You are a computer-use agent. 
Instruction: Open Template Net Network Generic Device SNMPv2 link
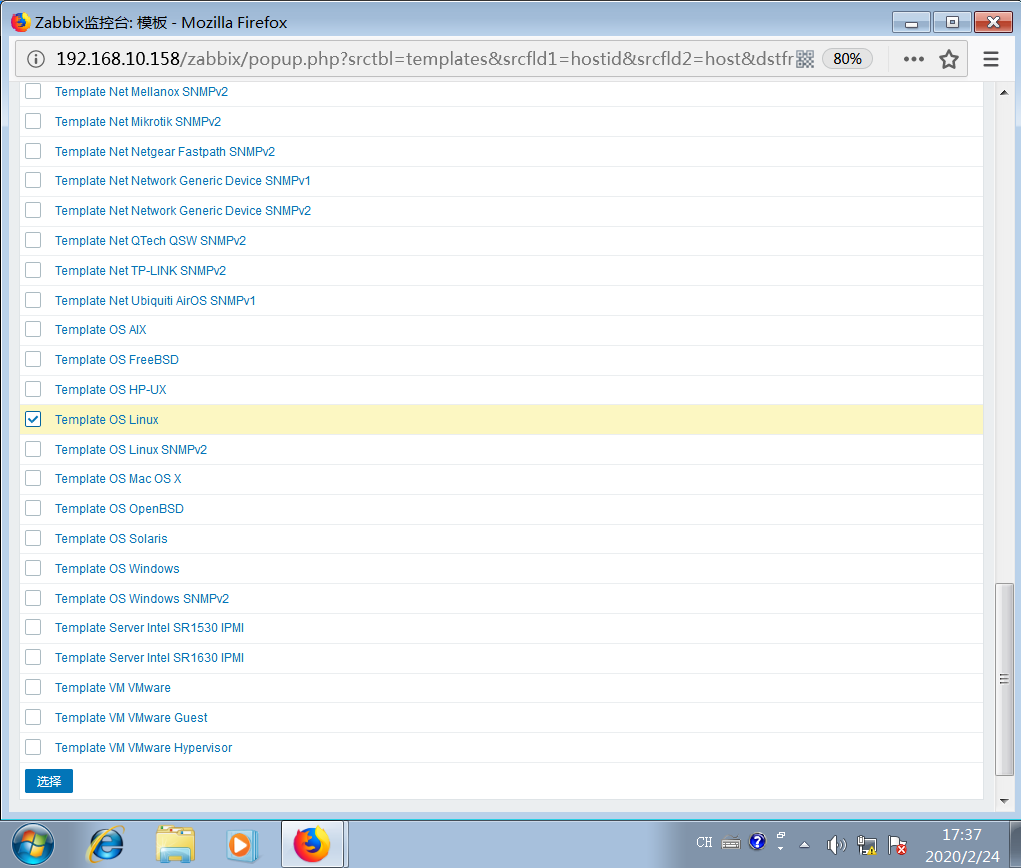coord(183,210)
